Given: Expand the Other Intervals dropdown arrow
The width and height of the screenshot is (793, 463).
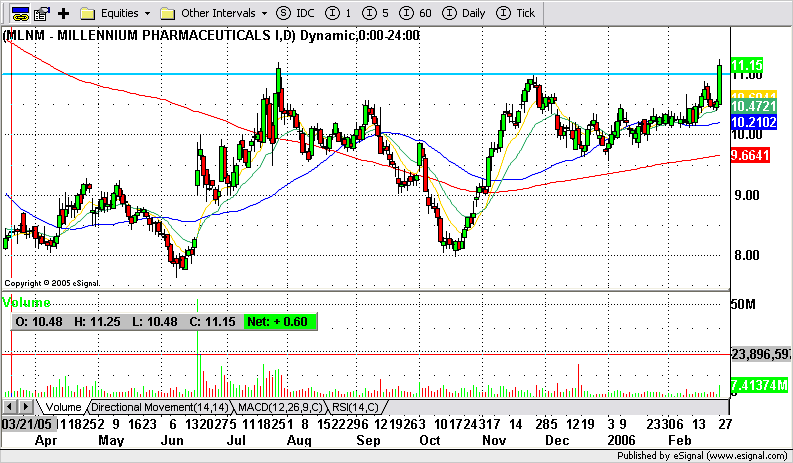Looking at the screenshot, I should pyautogui.click(x=265, y=14).
